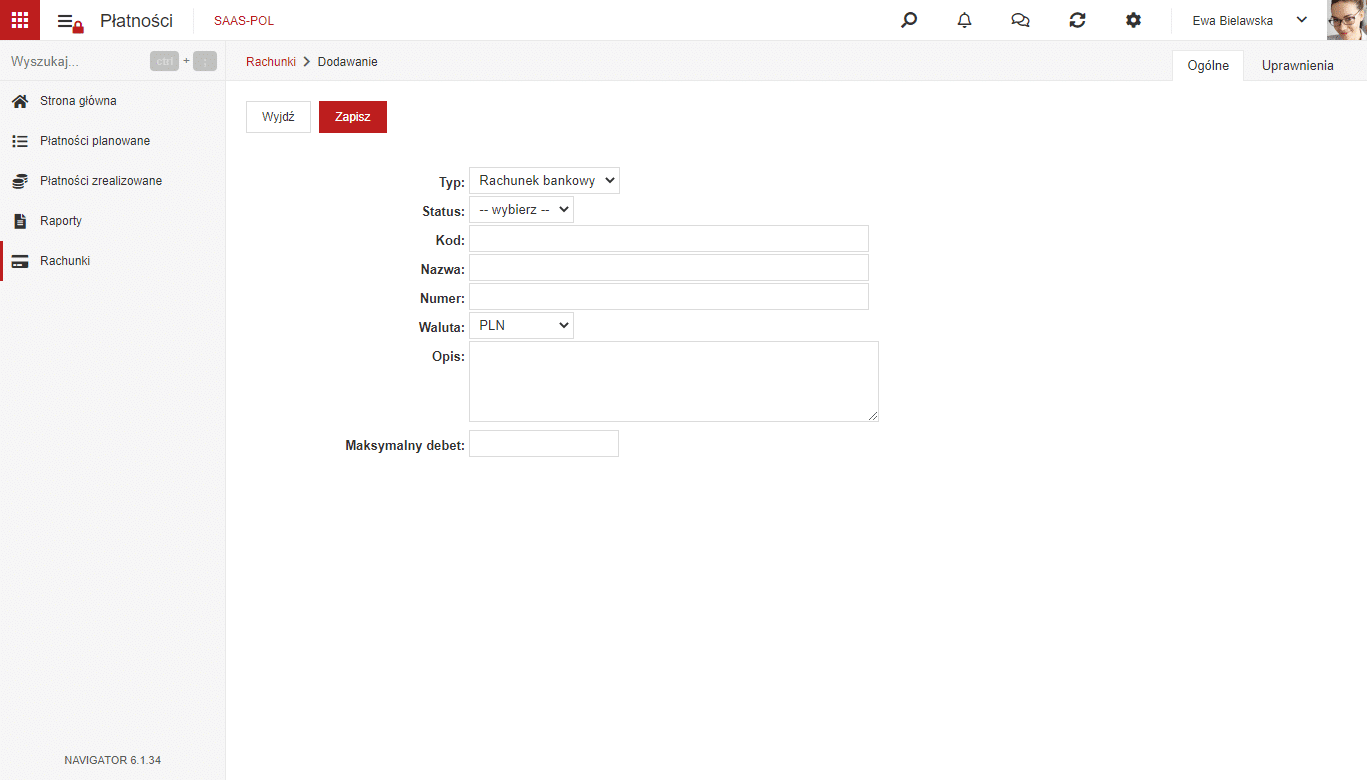
Task: Open Płatności zrealizowane coins icon
Action: pyautogui.click(x=19, y=181)
